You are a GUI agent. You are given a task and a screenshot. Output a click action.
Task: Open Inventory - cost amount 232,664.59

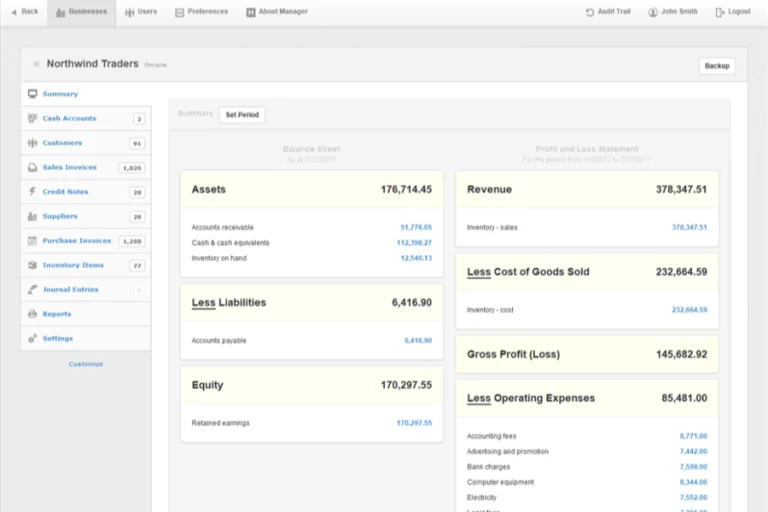pyautogui.click(x=689, y=310)
